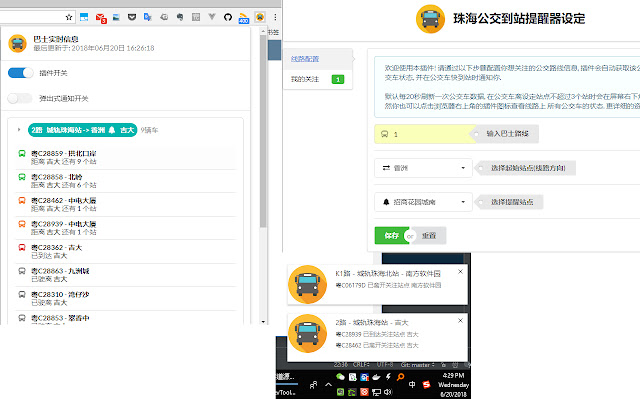Image resolution: width=640 pixels, height=400 pixels.
Task: Open the browser three-dot menu
Action: coord(275,17)
